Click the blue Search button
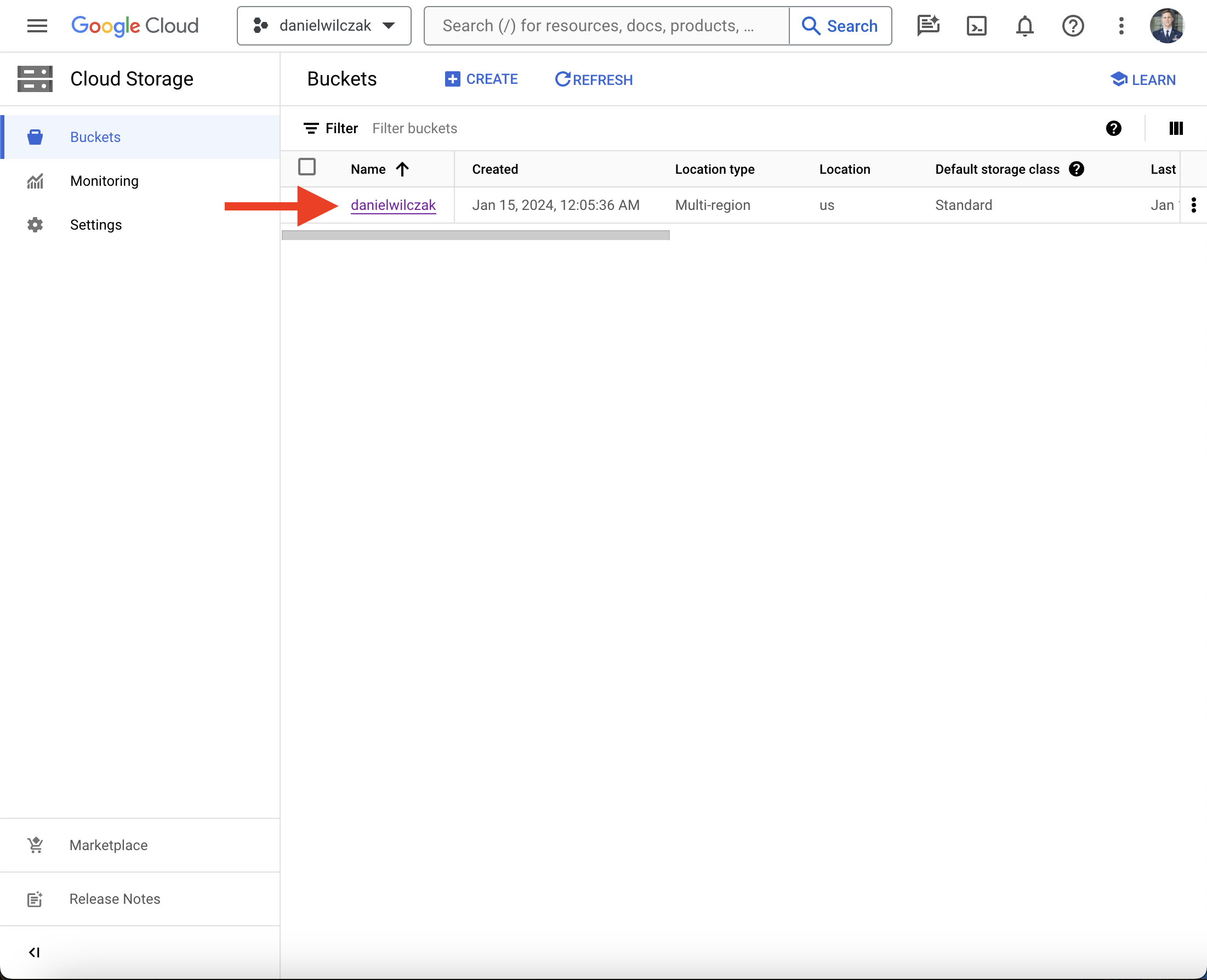This screenshot has height=980, width=1207. pos(840,26)
